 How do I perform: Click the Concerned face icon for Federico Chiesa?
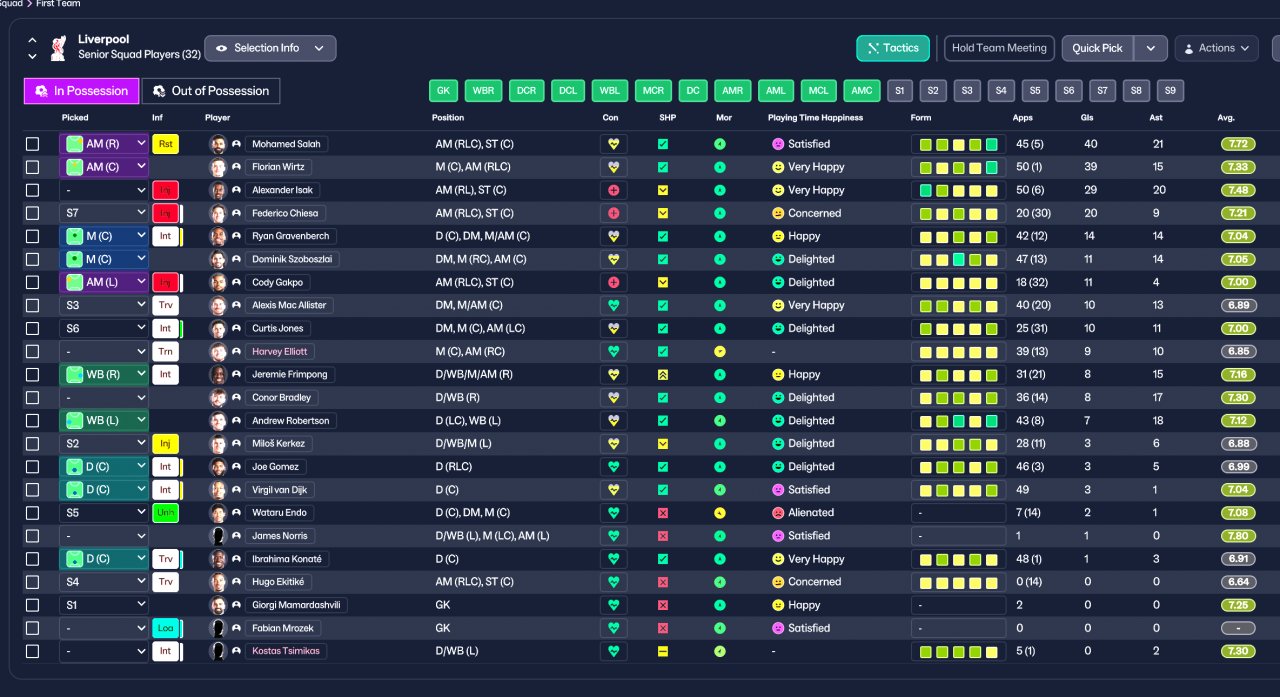click(777, 213)
